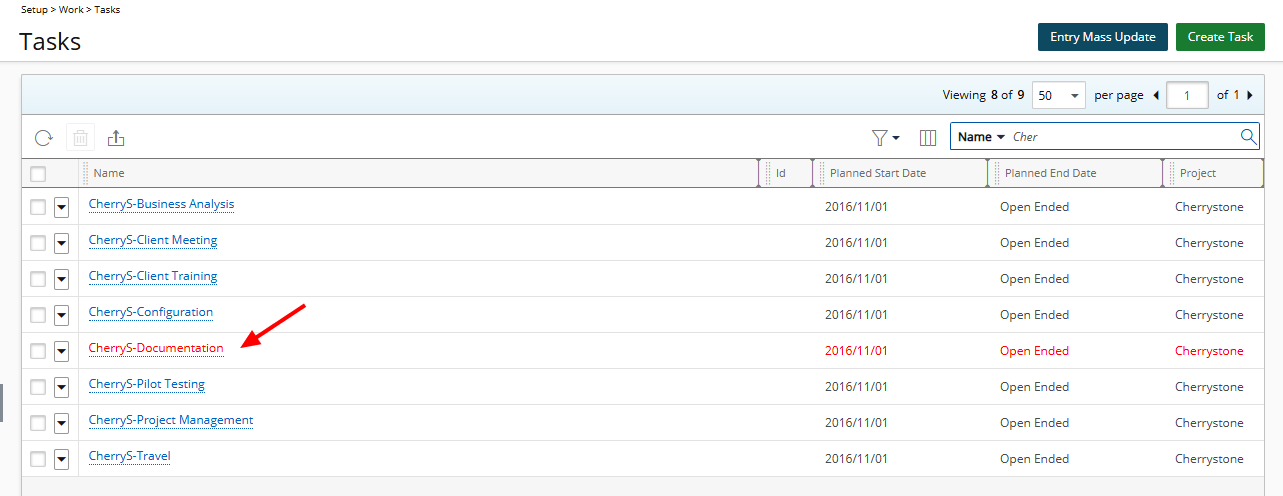Open CherryS-Client Meeting row action dropdown
The width and height of the screenshot is (1283, 496).
click(61, 243)
